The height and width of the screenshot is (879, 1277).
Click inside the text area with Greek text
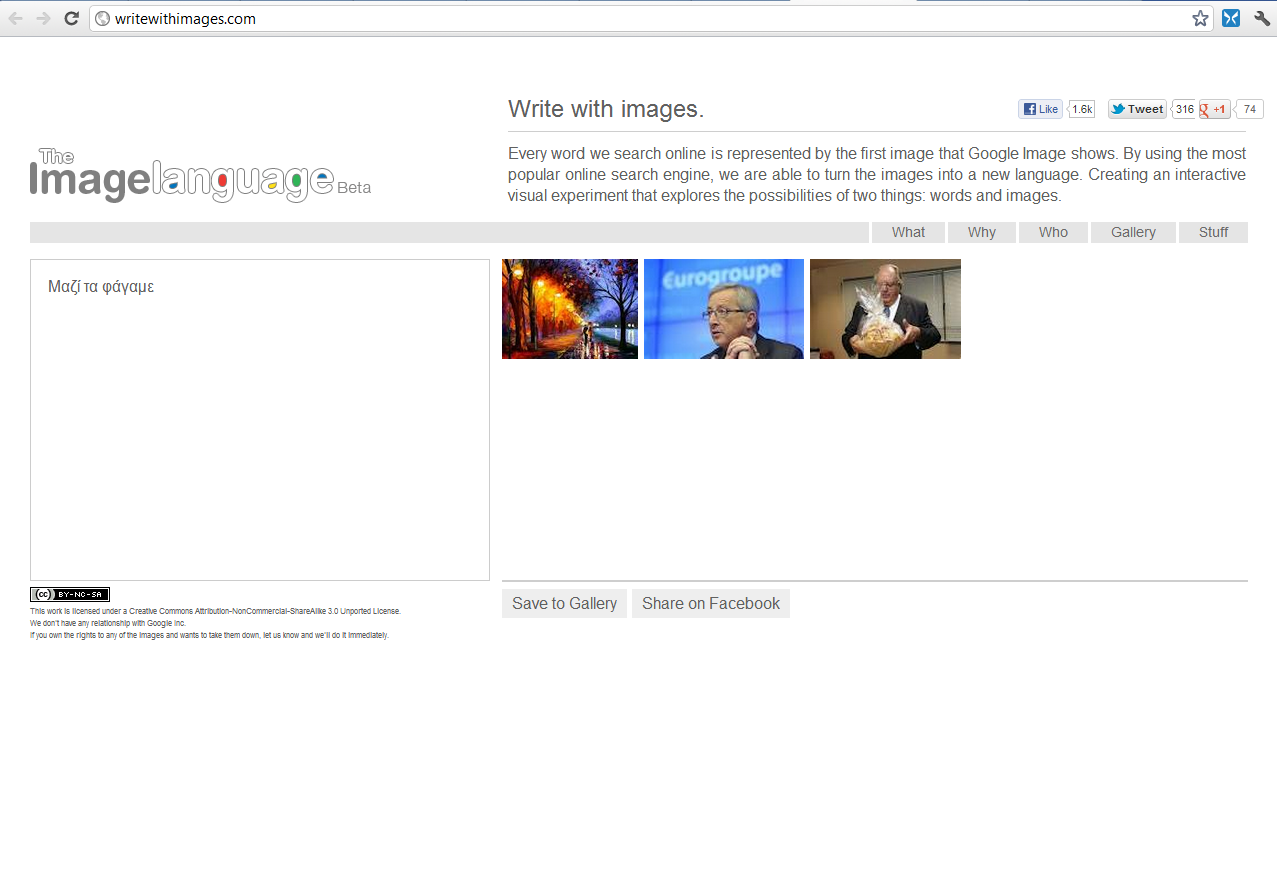260,420
